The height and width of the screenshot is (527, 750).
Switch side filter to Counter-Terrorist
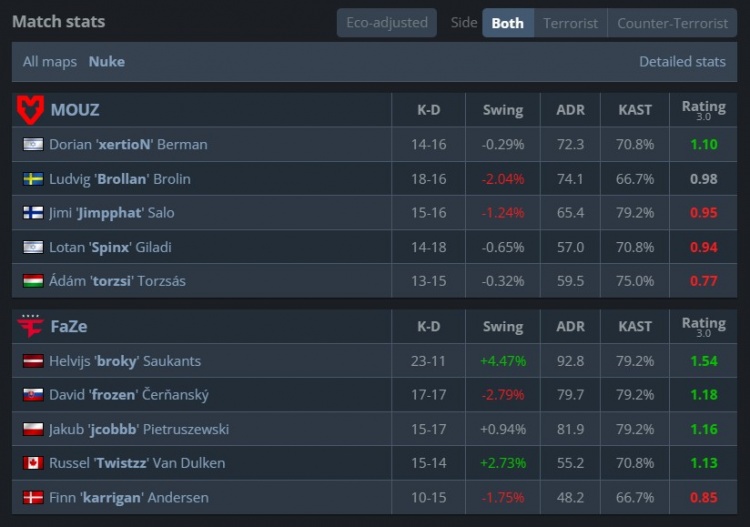672,23
